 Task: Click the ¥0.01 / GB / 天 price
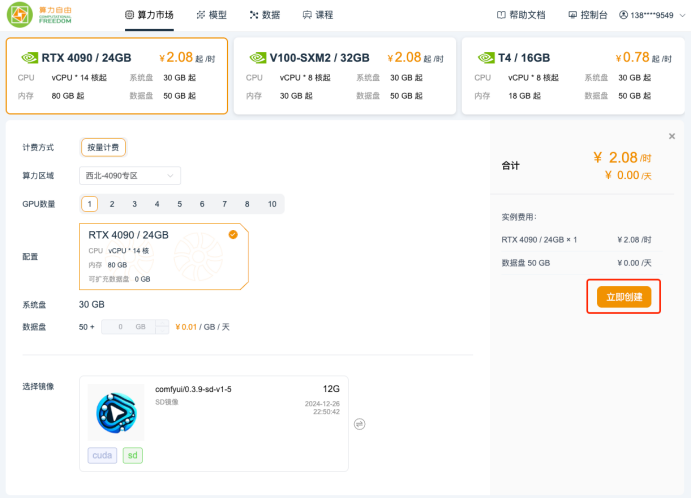(202, 327)
